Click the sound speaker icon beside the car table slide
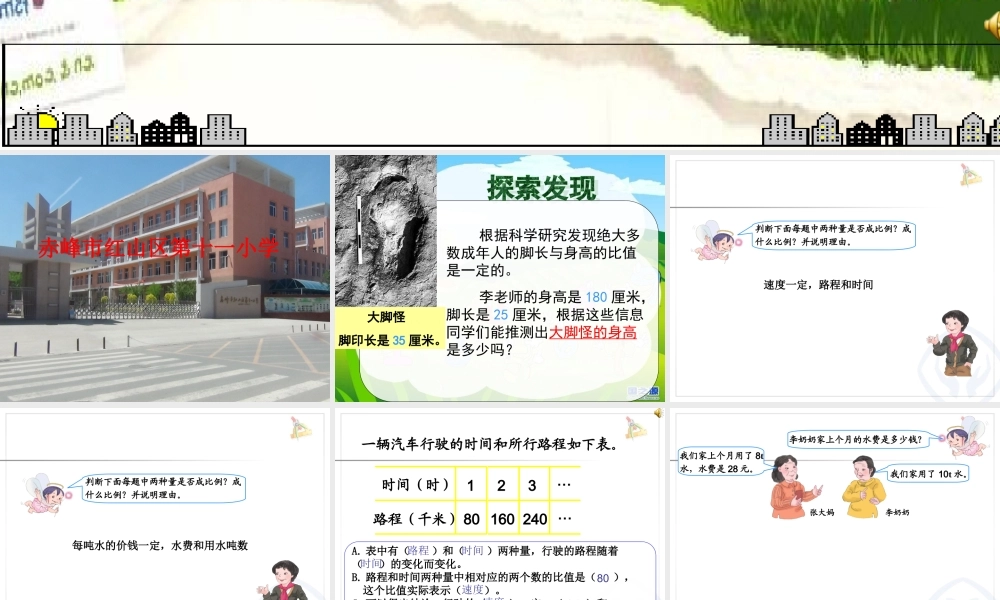1000x600 pixels. pos(658,413)
